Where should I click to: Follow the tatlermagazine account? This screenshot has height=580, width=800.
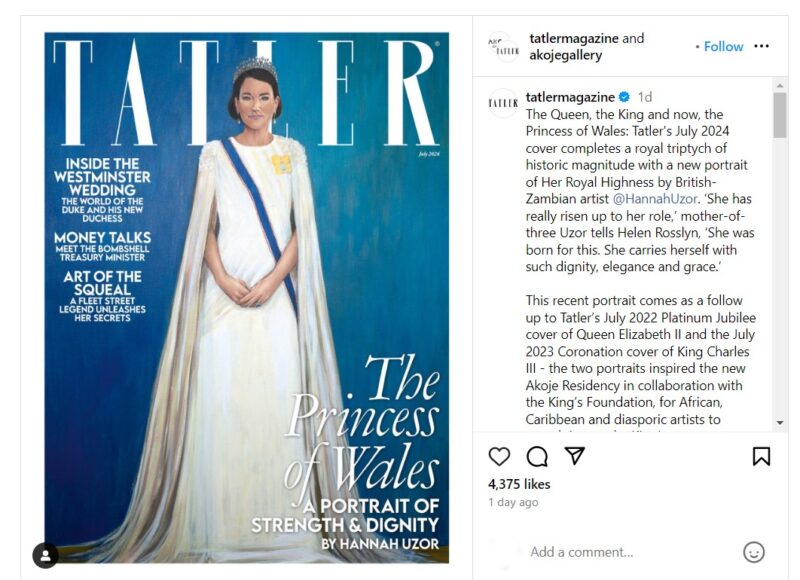[x=723, y=46]
